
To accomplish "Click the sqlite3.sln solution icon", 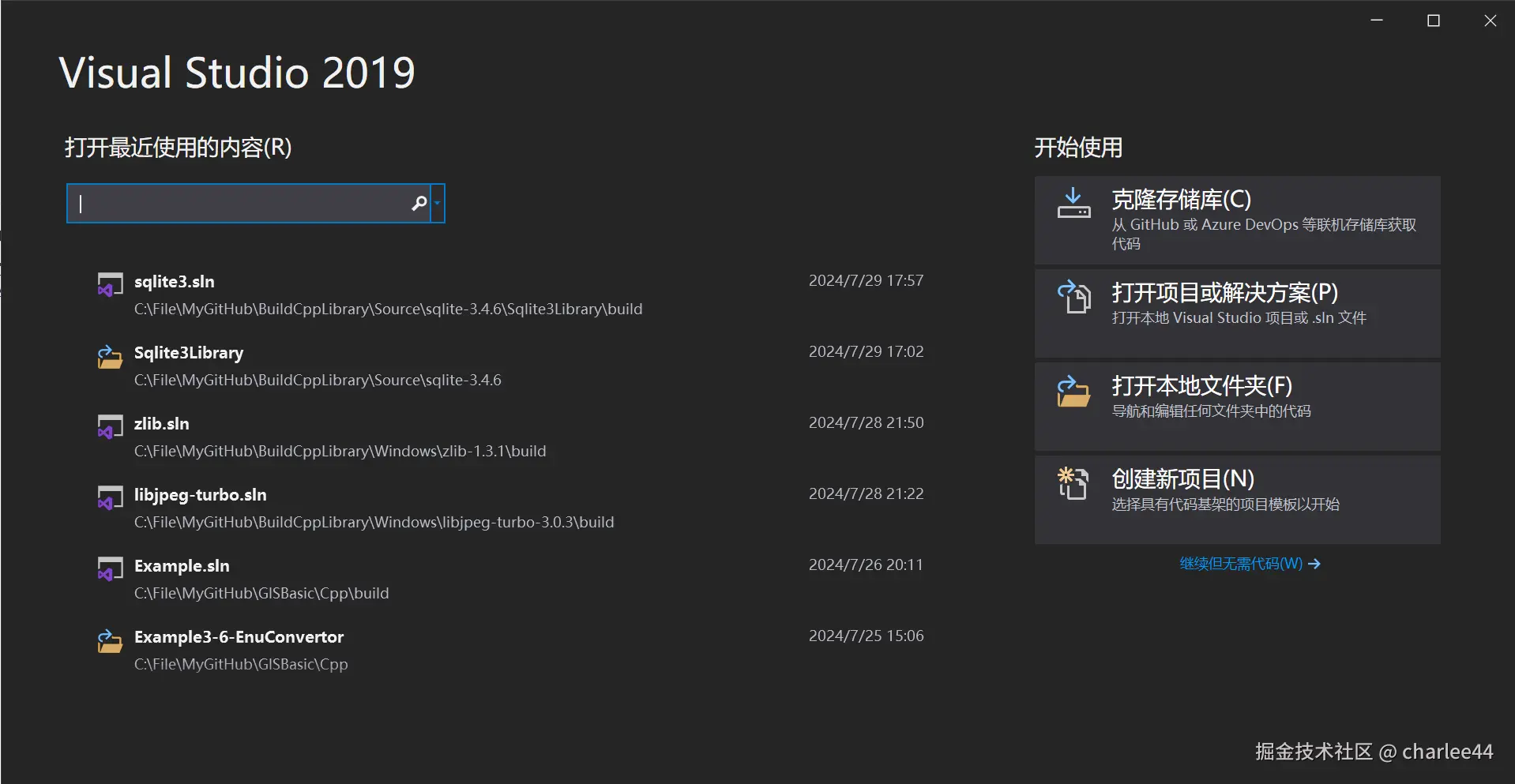I will [110, 284].
